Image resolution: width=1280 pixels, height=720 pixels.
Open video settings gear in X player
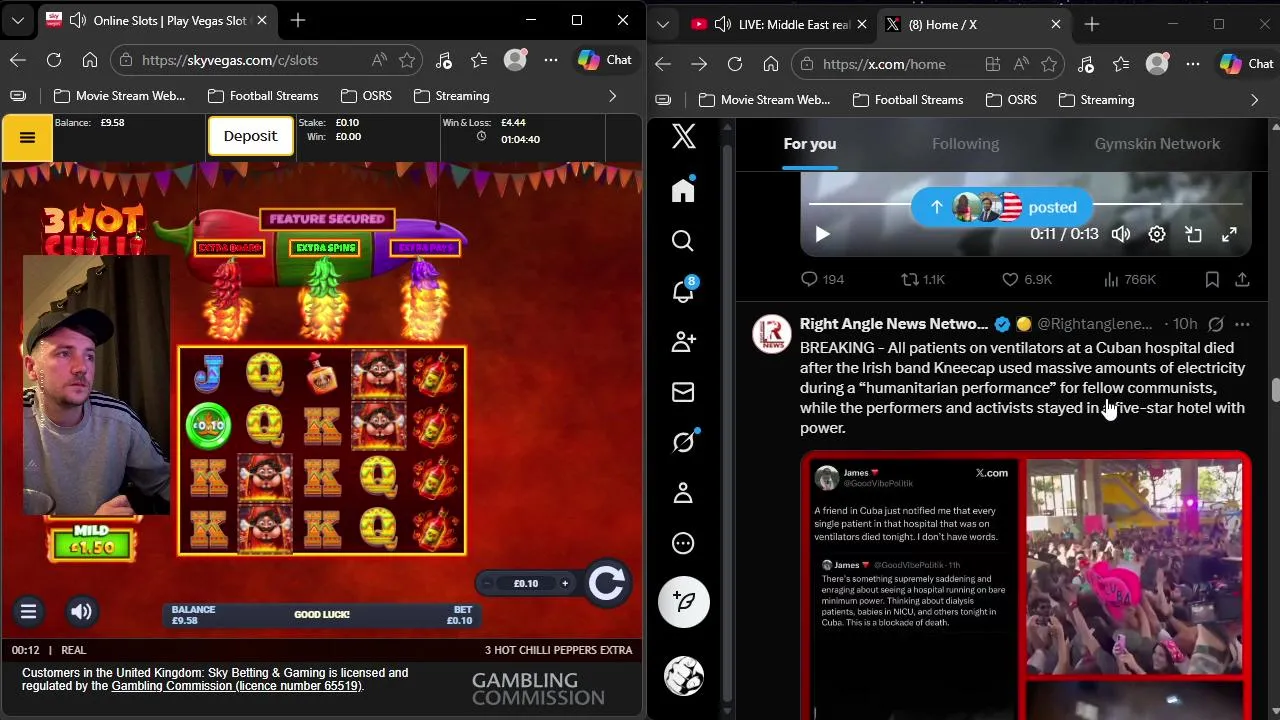(x=1157, y=234)
